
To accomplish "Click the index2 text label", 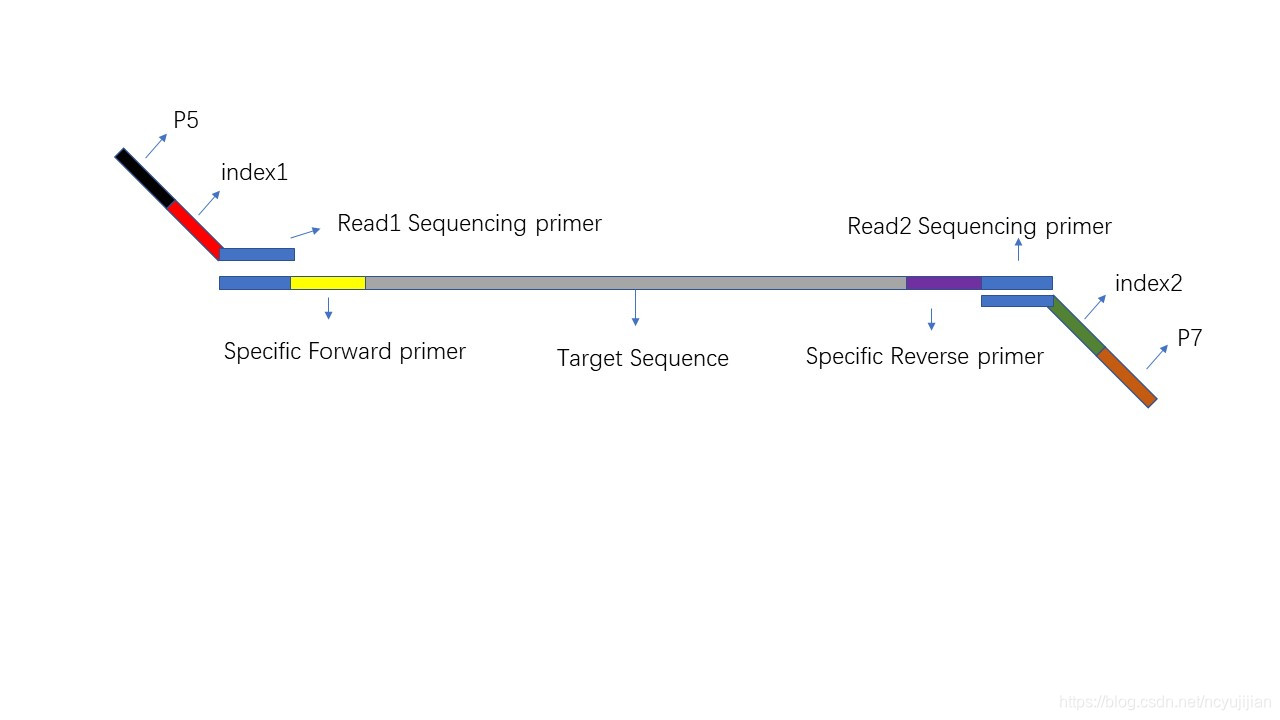I will tap(1148, 283).
